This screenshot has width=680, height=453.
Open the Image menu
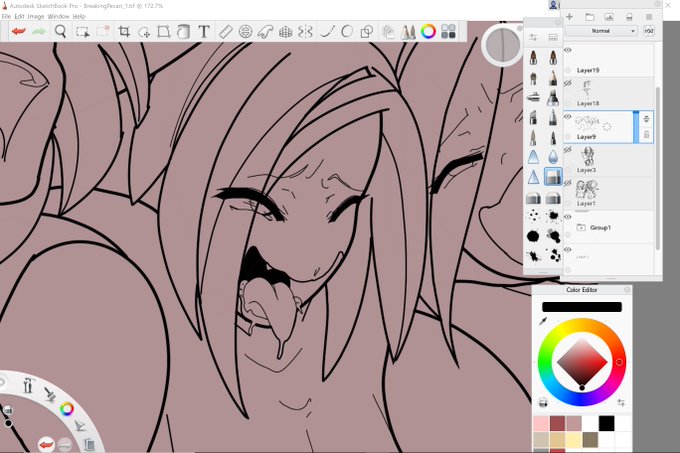tap(36, 16)
